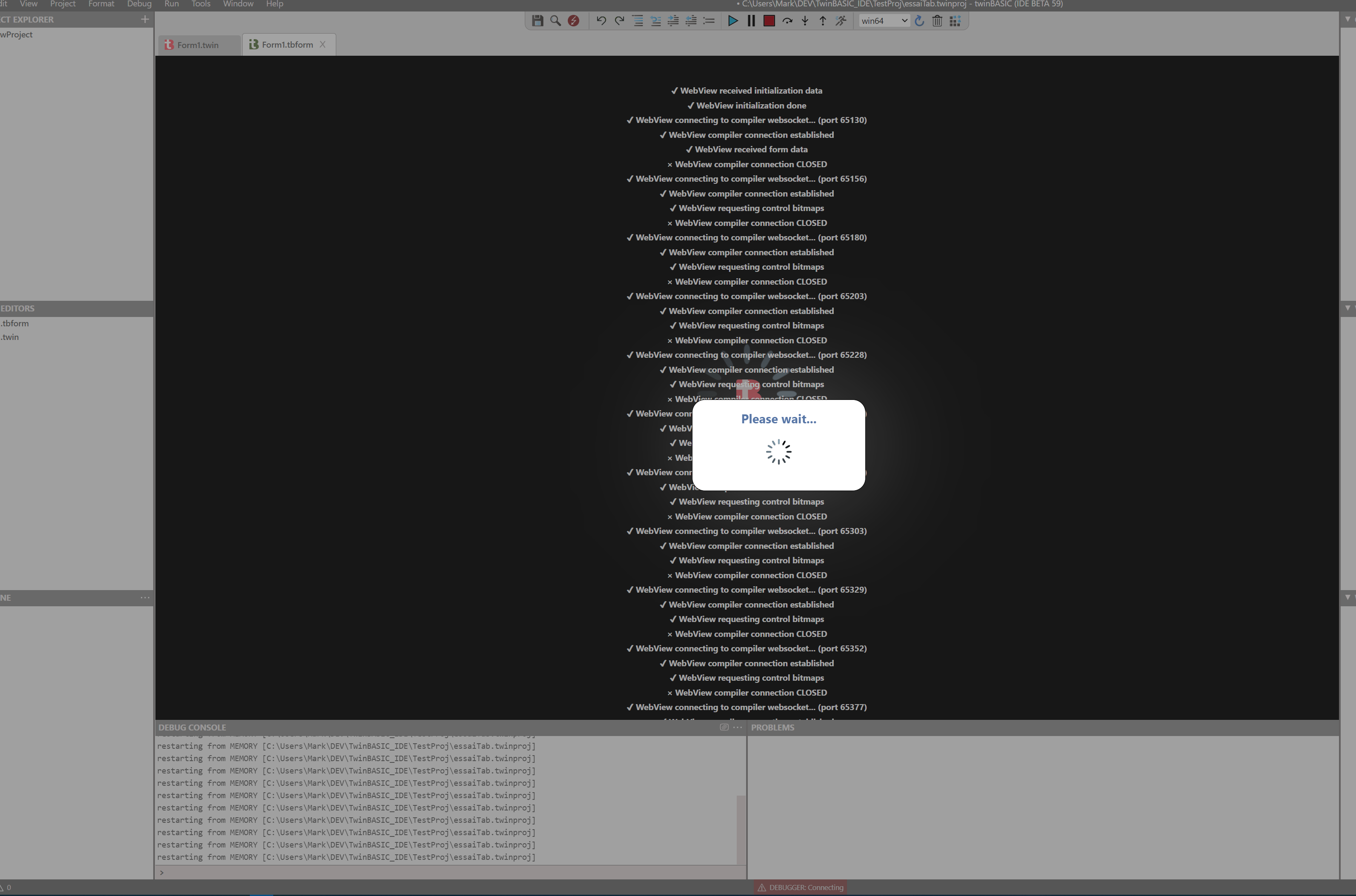Collapse the Project Explorer panel via its chevron

1347,19
